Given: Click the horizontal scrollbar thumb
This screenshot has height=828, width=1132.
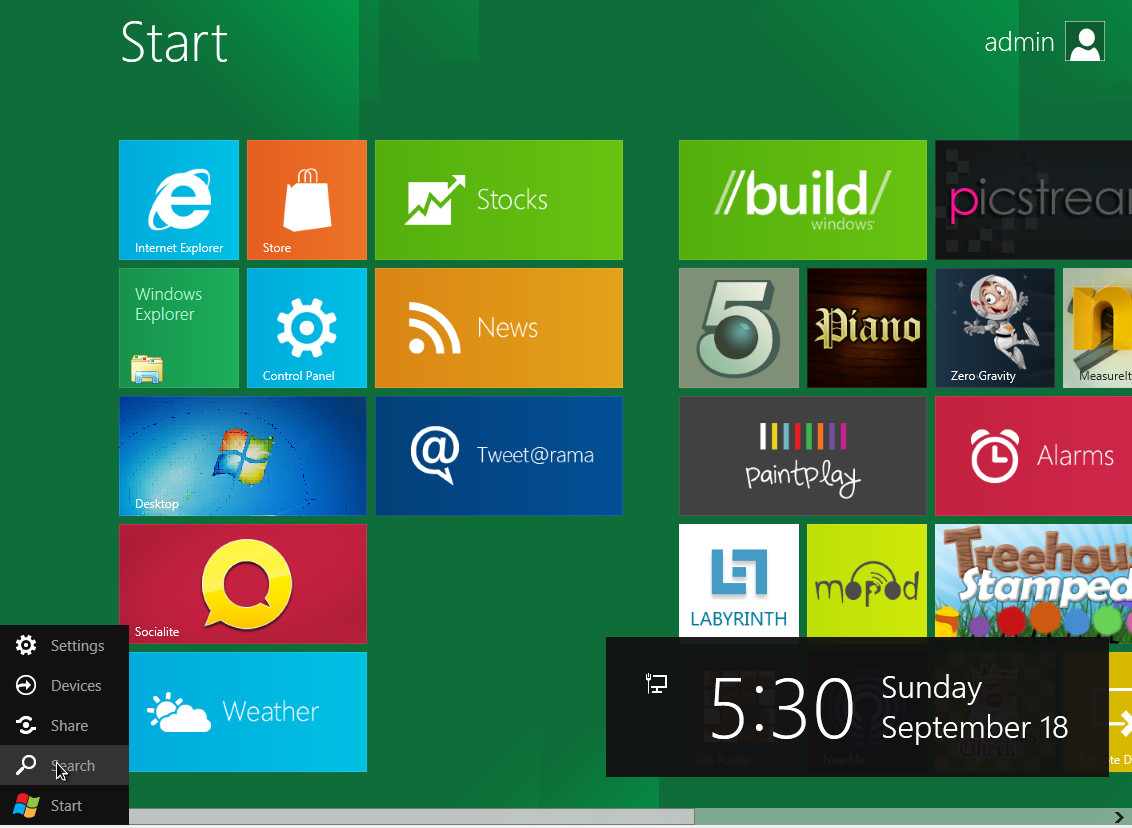Looking at the screenshot, I should click(x=412, y=816).
